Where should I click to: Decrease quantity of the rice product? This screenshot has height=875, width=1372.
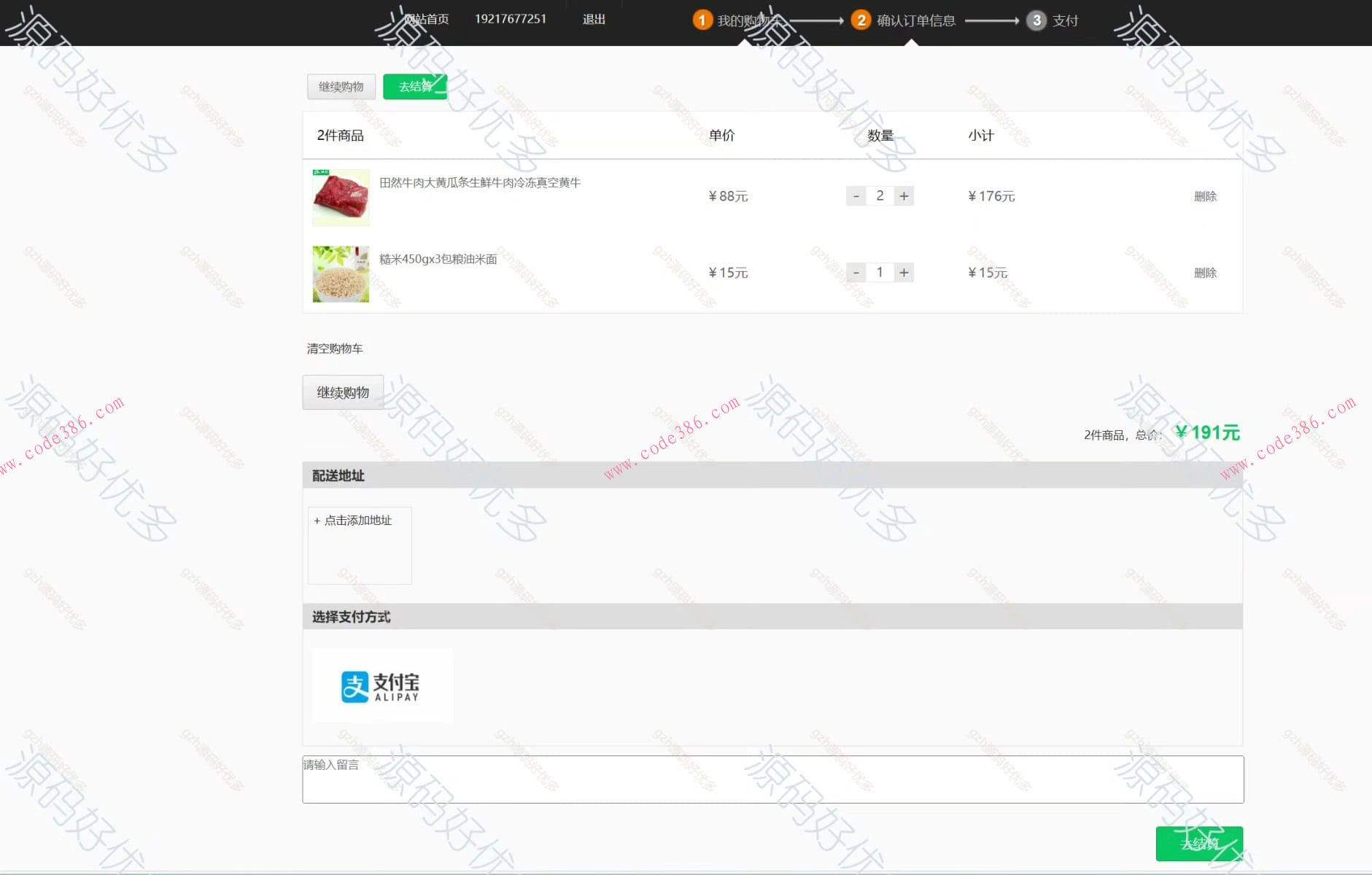[856, 272]
